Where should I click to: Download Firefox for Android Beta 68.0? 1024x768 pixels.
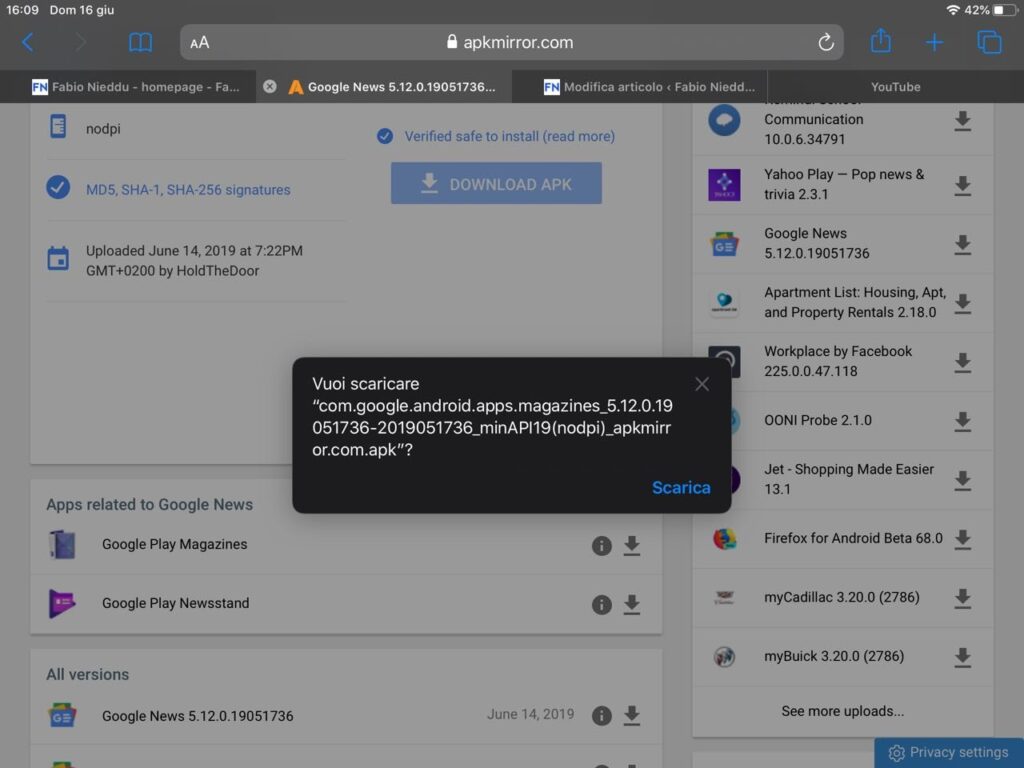click(962, 539)
